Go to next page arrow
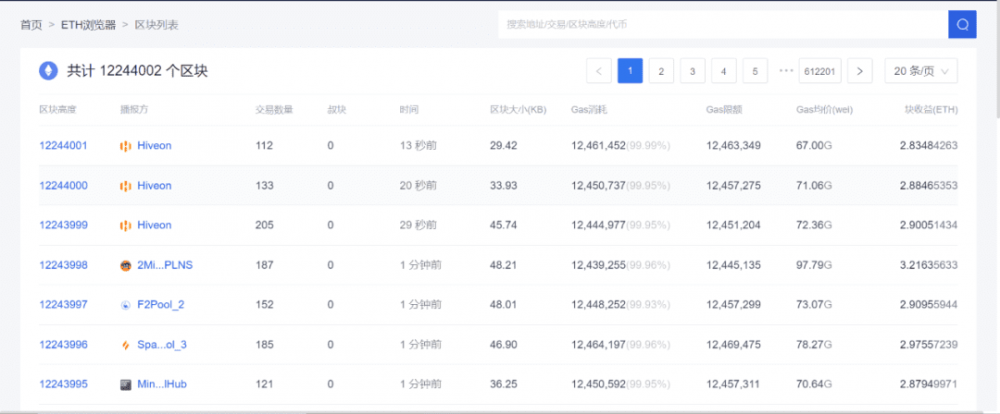 click(x=860, y=71)
